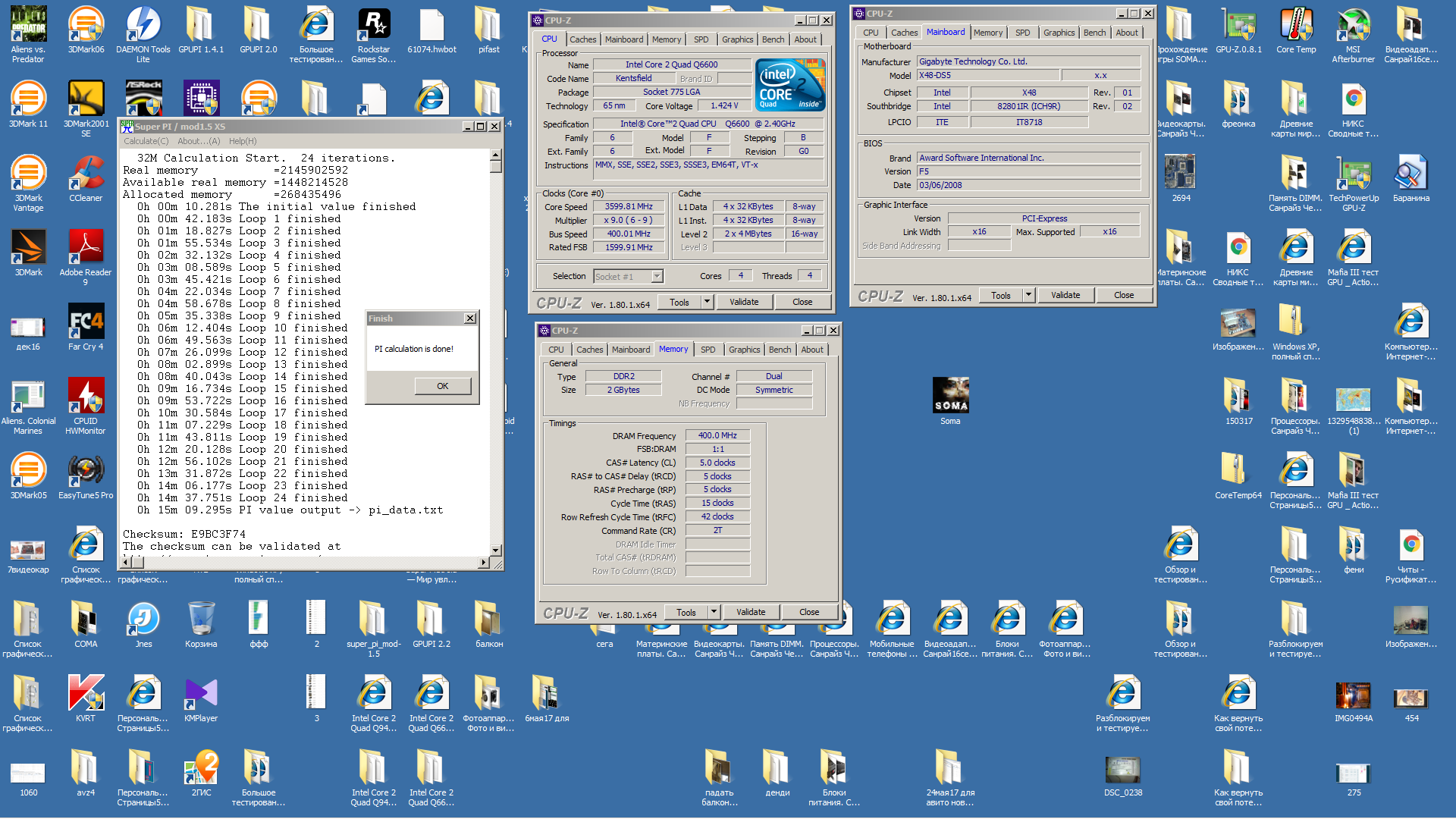Click Super PI vertical scrollbar down arrow

click(496, 551)
